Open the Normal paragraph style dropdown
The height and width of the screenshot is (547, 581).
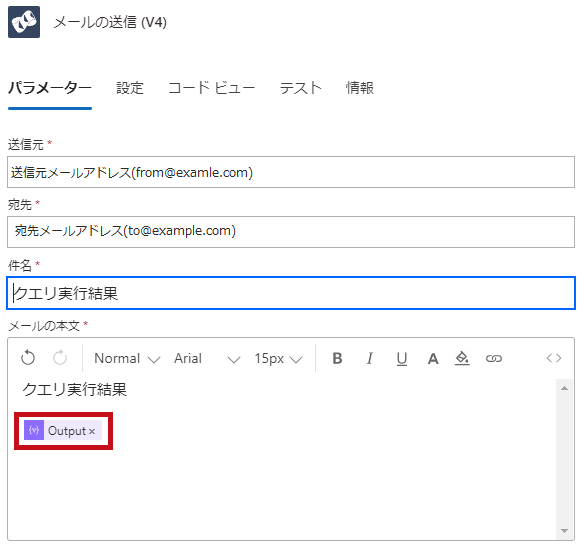coord(127,358)
